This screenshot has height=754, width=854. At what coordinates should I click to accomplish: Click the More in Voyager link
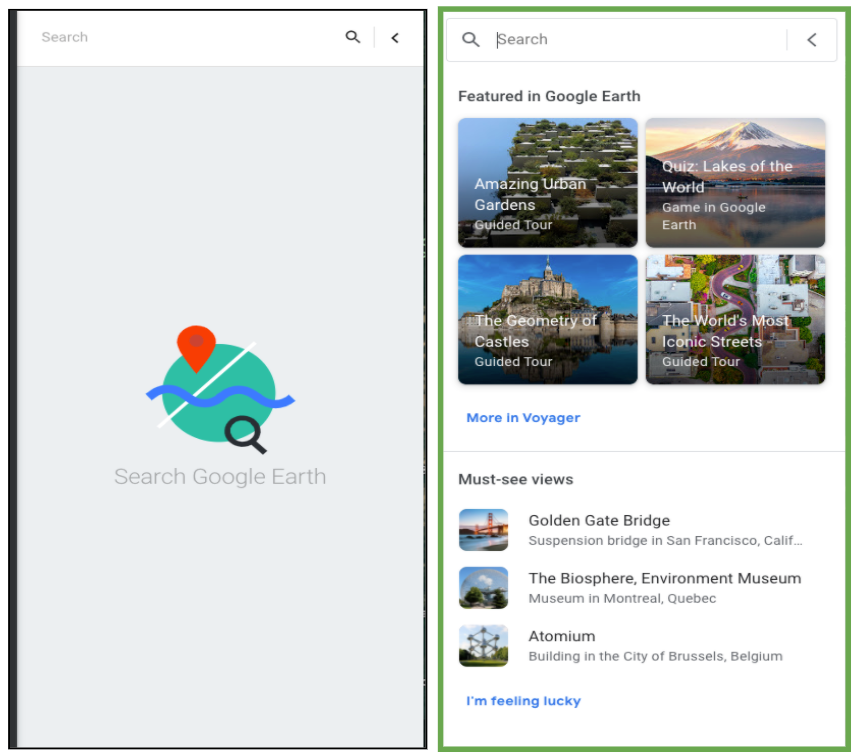523,418
